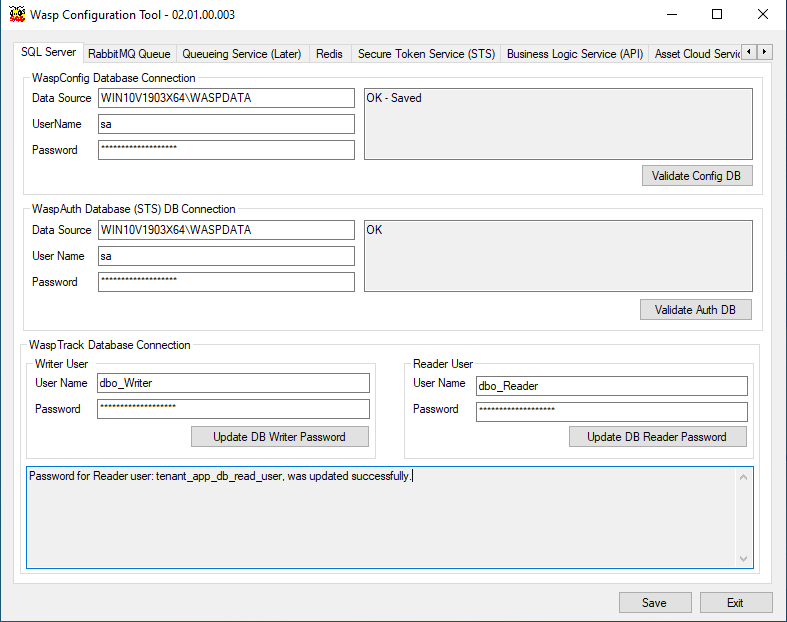The image size is (787, 622).
Task: Maximize the Wasp Configuration Tool window
Action: tap(717, 14)
